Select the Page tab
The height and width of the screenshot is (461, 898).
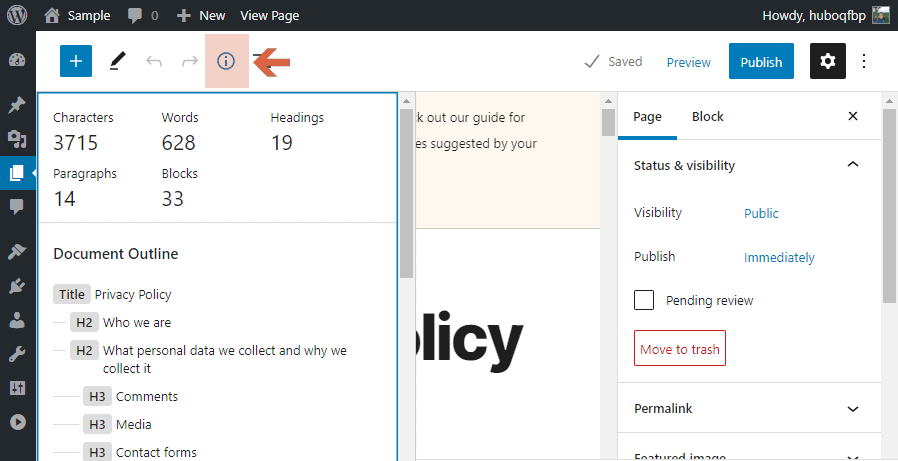click(647, 116)
